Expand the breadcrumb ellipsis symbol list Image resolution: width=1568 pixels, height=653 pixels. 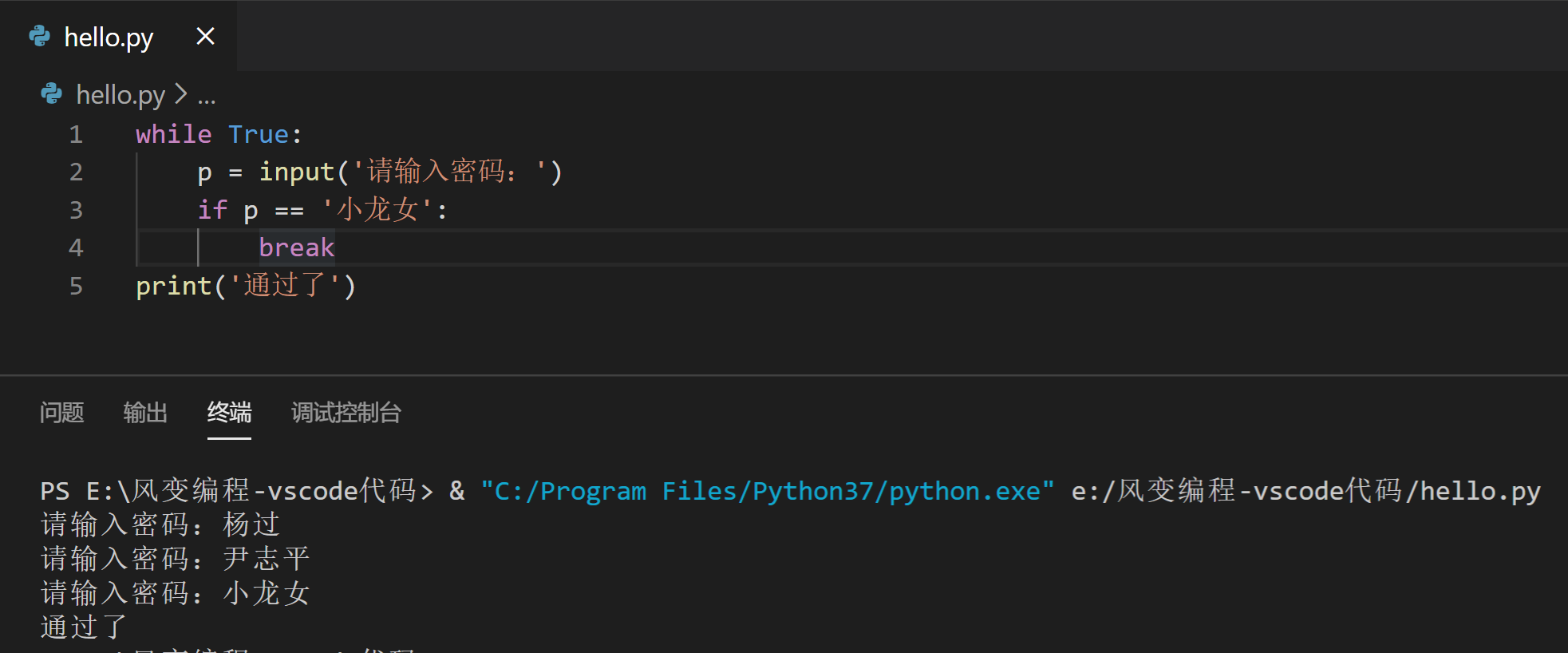(207, 97)
